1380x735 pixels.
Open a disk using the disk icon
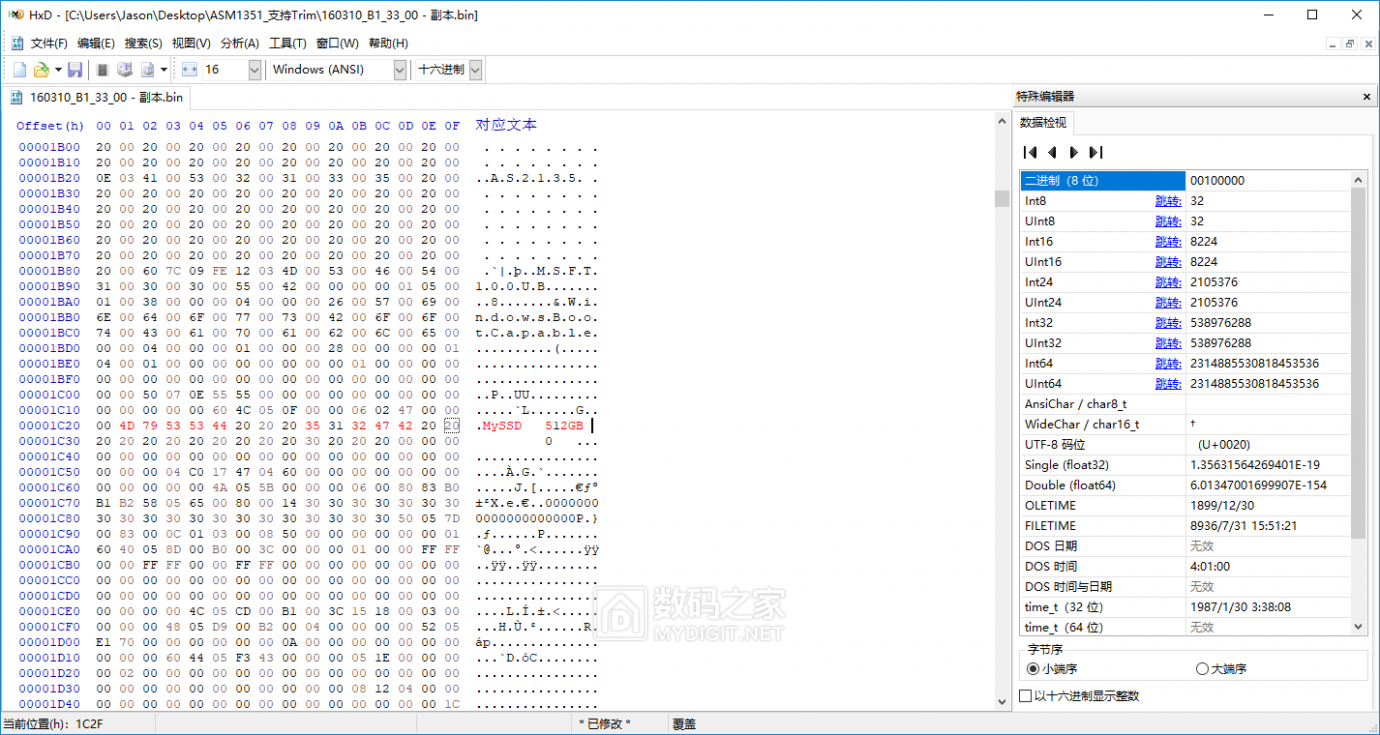[125, 70]
